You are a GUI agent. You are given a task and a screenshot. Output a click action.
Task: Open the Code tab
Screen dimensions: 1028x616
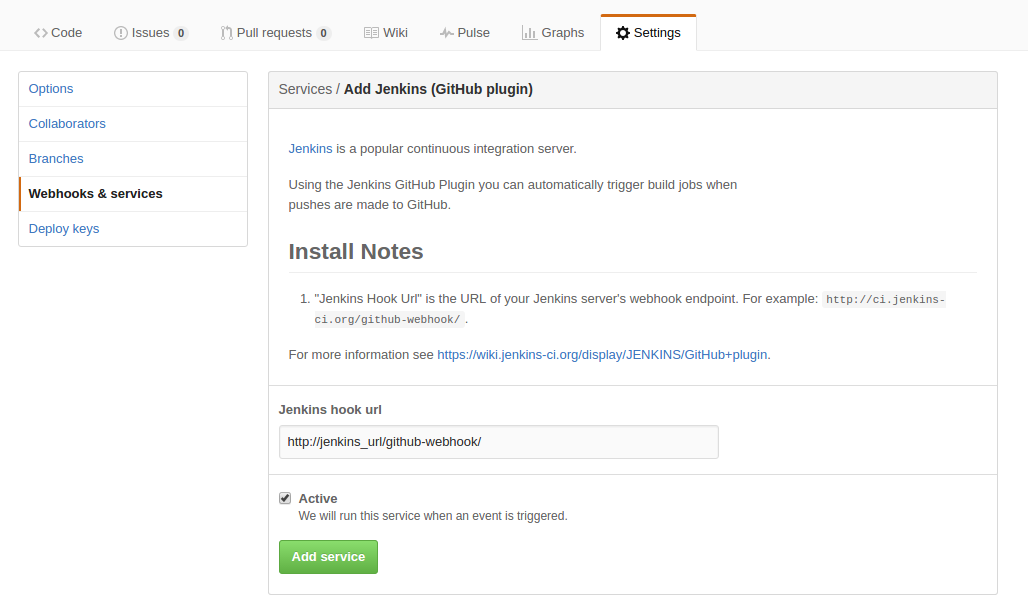(x=58, y=33)
